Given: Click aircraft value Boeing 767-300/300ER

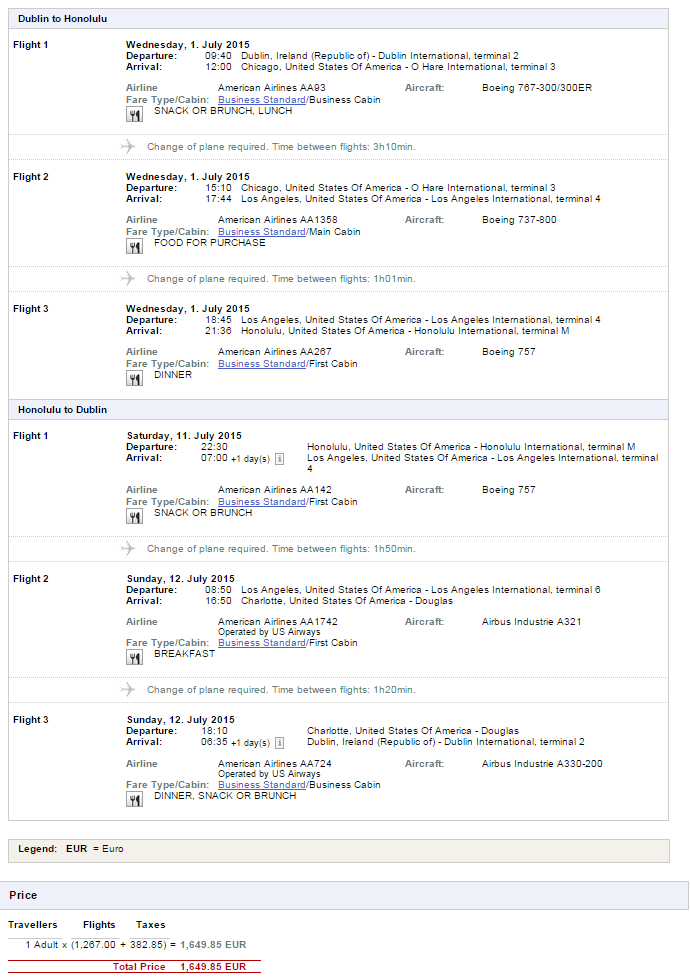Looking at the screenshot, I should [x=537, y=88].
